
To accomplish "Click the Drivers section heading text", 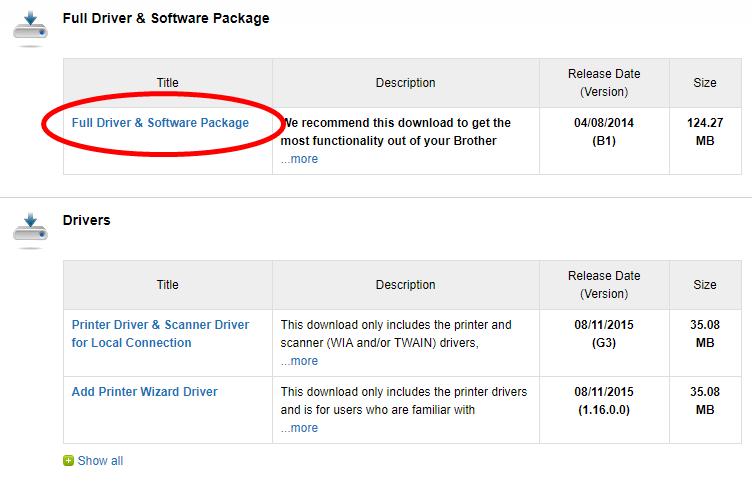I will click(87, 220).
